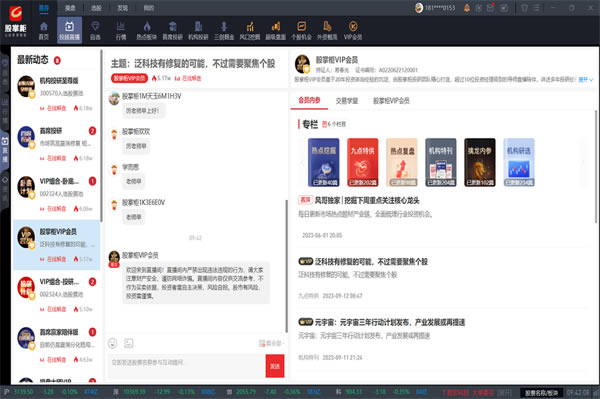Image resolution: width=600 pixels, height=399 pixels.
Task: Open the audience filter dropdown above send
Action: tap(271, 343)
